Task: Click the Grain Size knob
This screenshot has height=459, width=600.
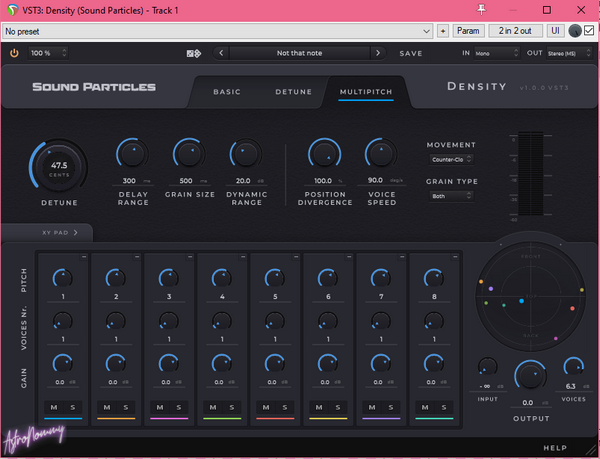Action: [x=189, y=154]
